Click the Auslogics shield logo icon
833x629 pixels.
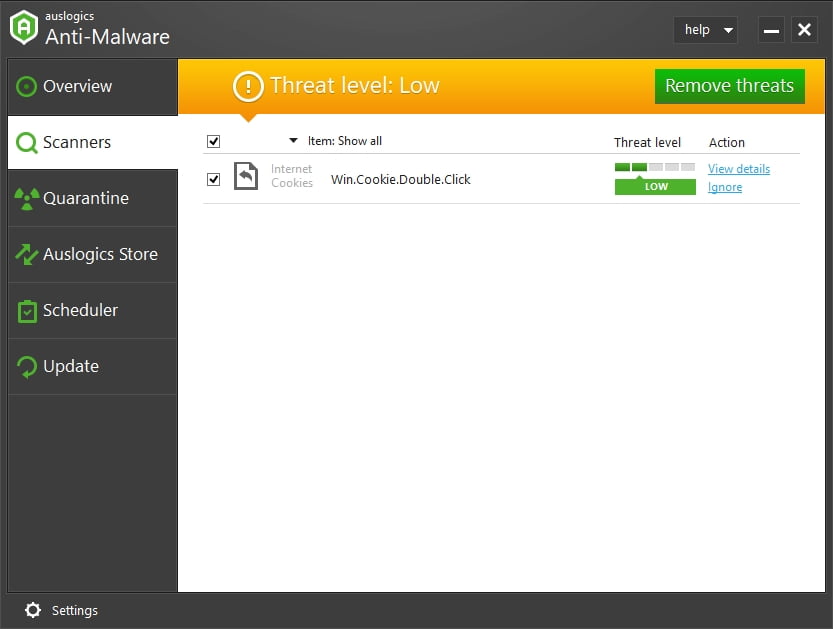coord(24,28)
